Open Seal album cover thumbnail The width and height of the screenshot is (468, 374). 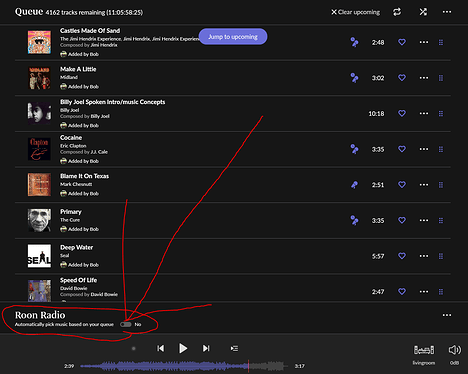pyautogui.click(x=39, y=256)
